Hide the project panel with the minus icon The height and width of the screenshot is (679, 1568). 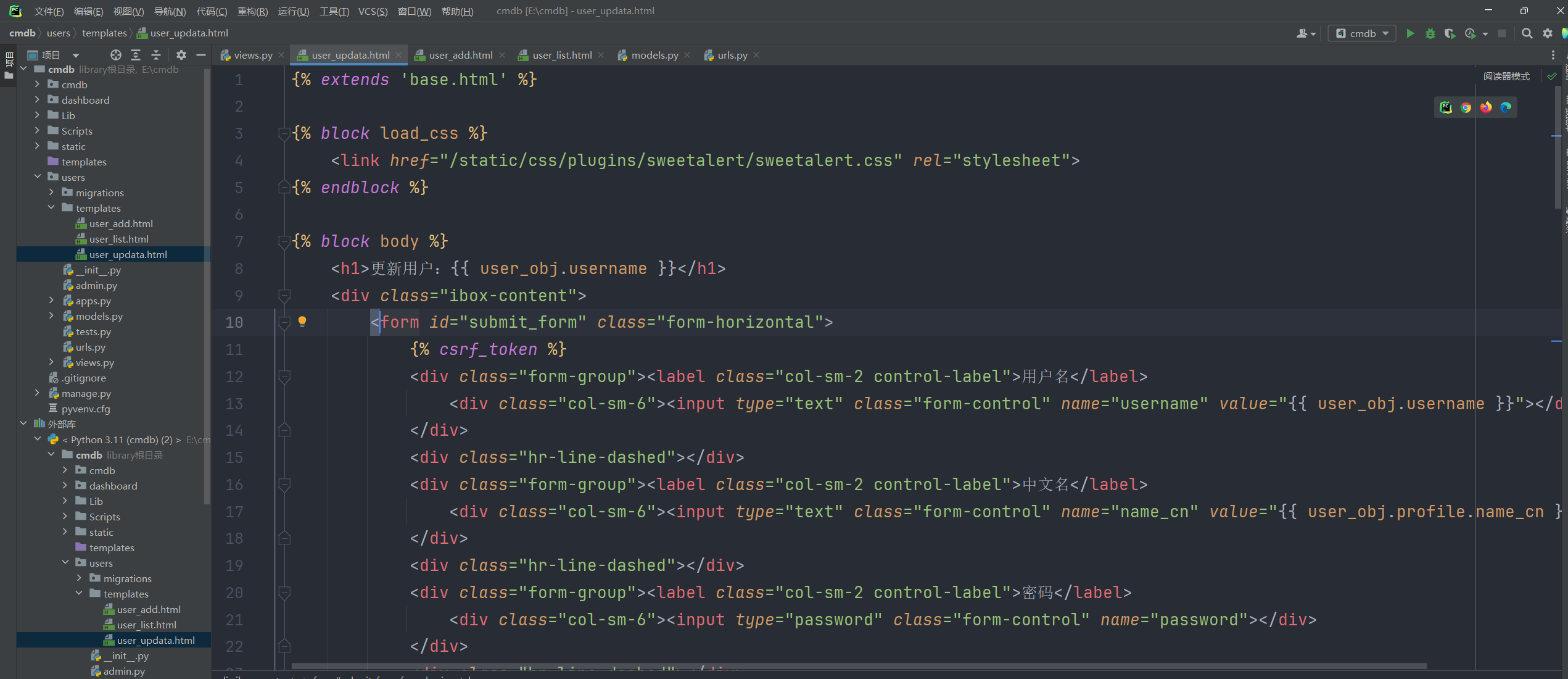[x=200, y=55]
